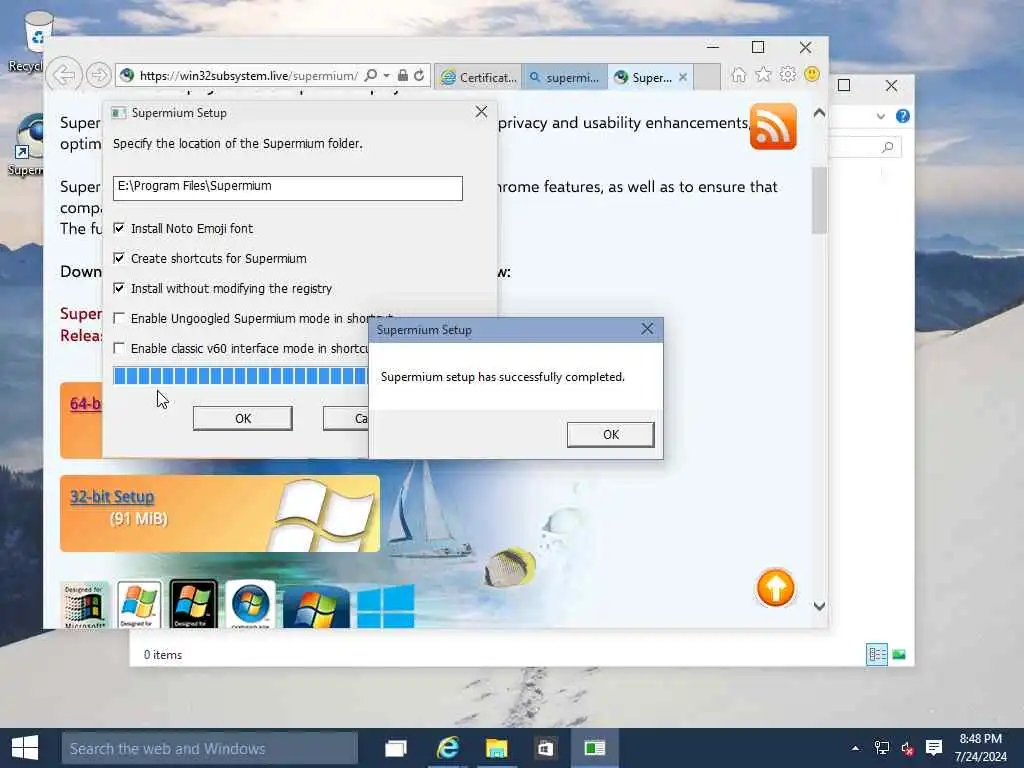Click the Search the web and Windows box
Screen dimensions: 1024x768
210,748
